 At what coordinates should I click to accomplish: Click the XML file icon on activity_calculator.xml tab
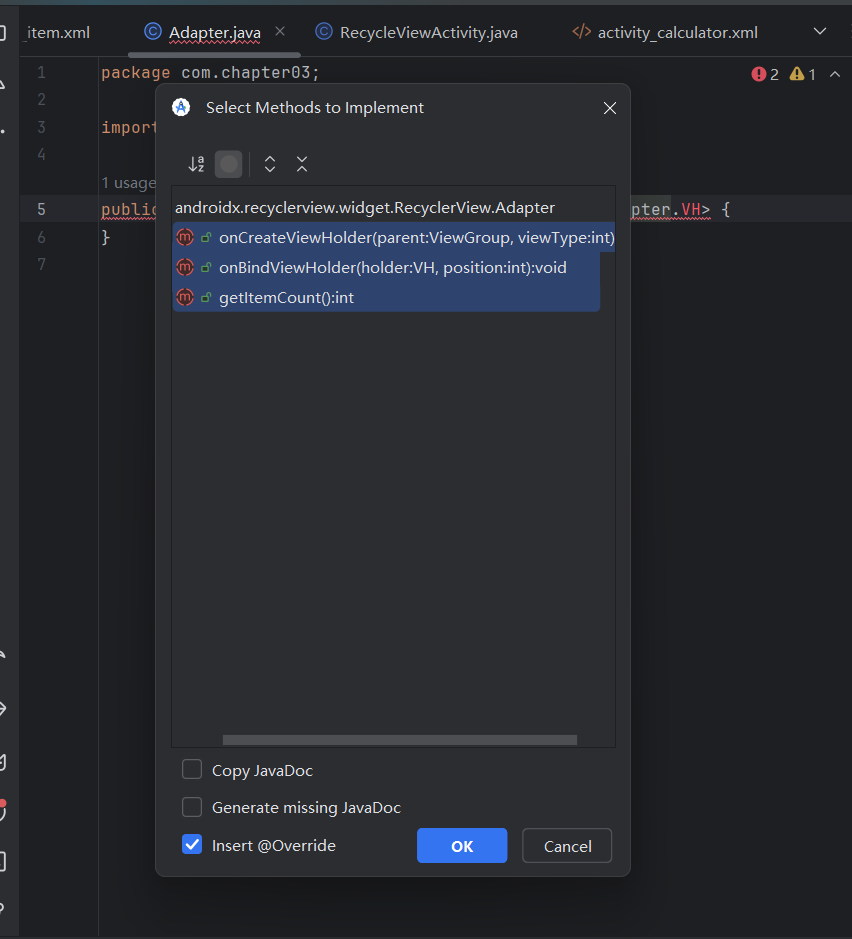(581, 31)
